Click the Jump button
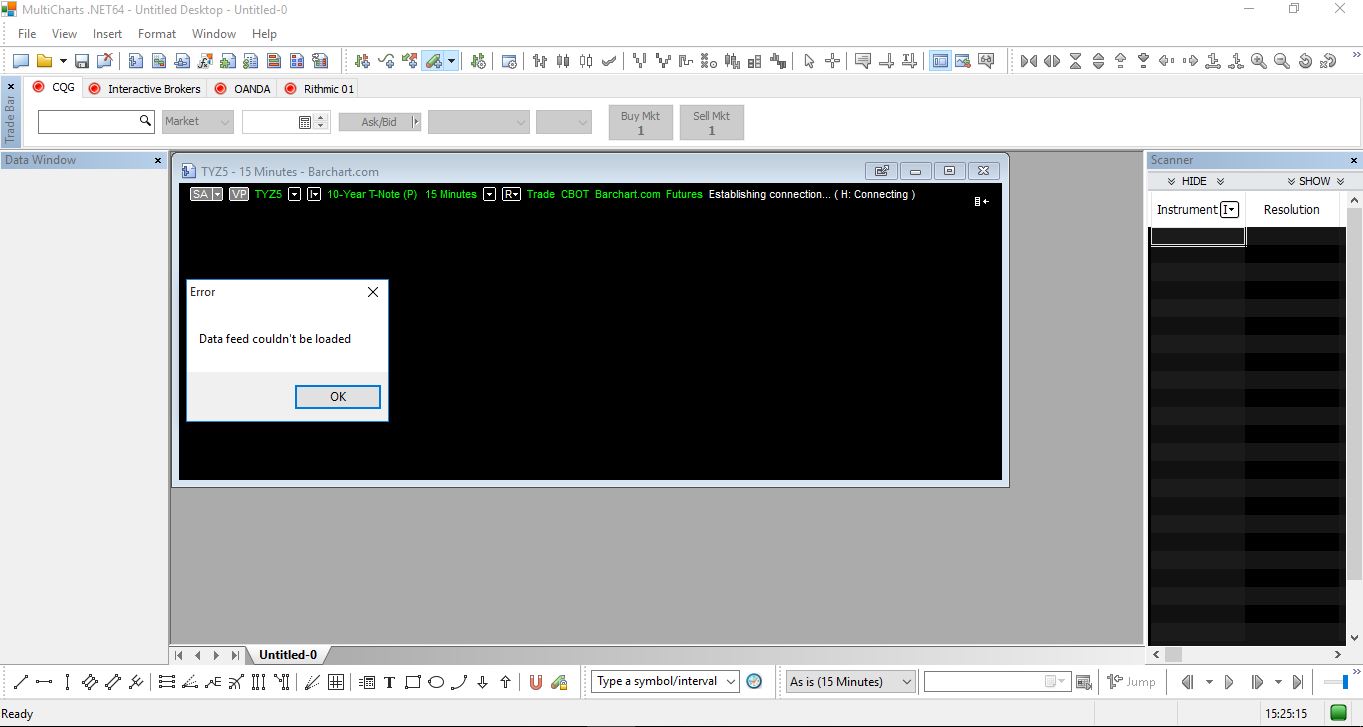 click(x=1131, y=682)
